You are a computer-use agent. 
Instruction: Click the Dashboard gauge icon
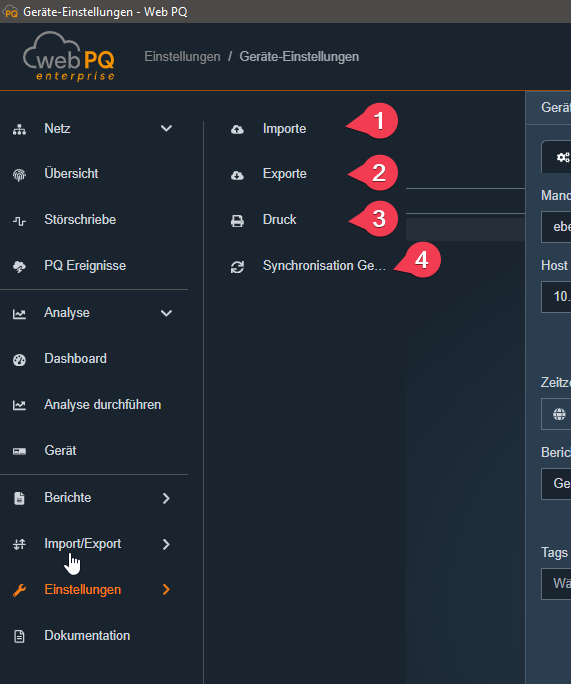[19, 360]
